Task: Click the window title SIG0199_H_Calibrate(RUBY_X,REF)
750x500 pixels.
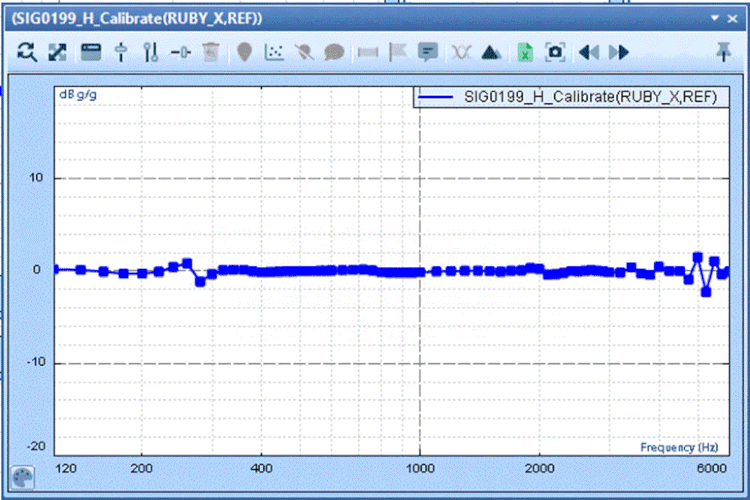Action: pos(137,19)
